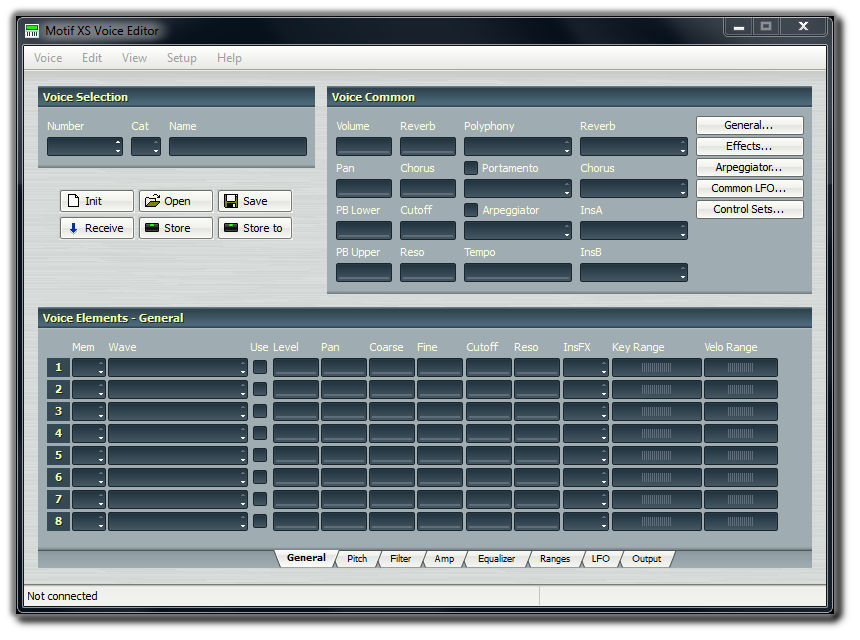Click the PB Lower field
Screen dimensions: 860x640
[364, 230]
